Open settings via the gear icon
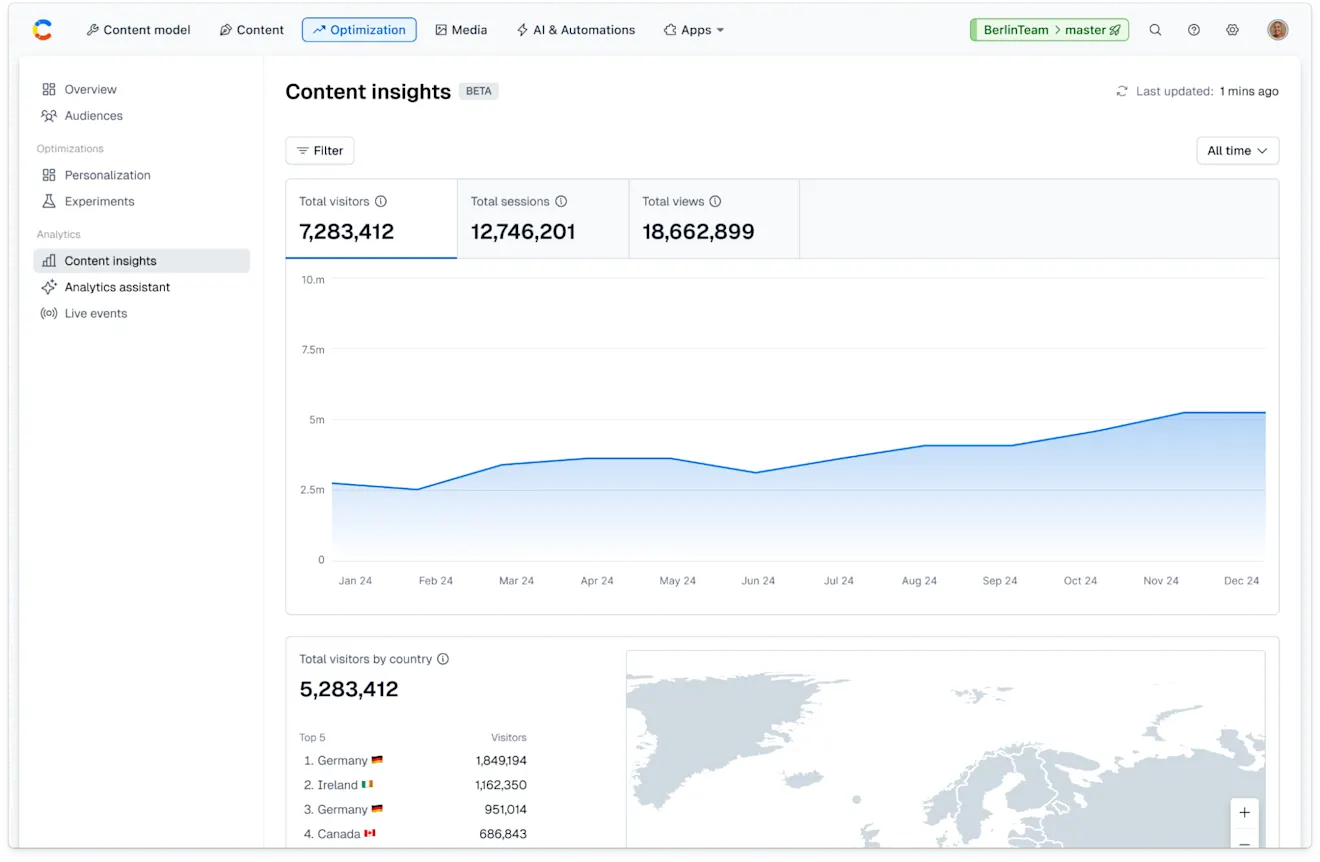This screenshot has width=1320, height=862. 1232,30
